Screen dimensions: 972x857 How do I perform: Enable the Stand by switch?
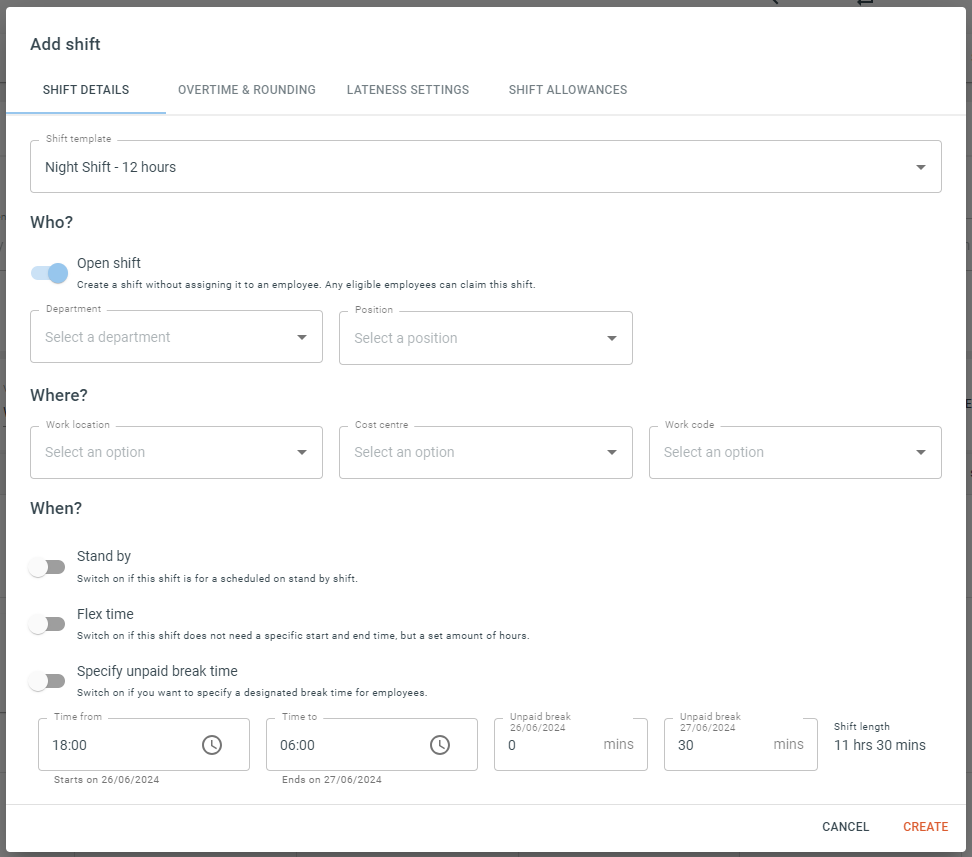tap(47, 567)
